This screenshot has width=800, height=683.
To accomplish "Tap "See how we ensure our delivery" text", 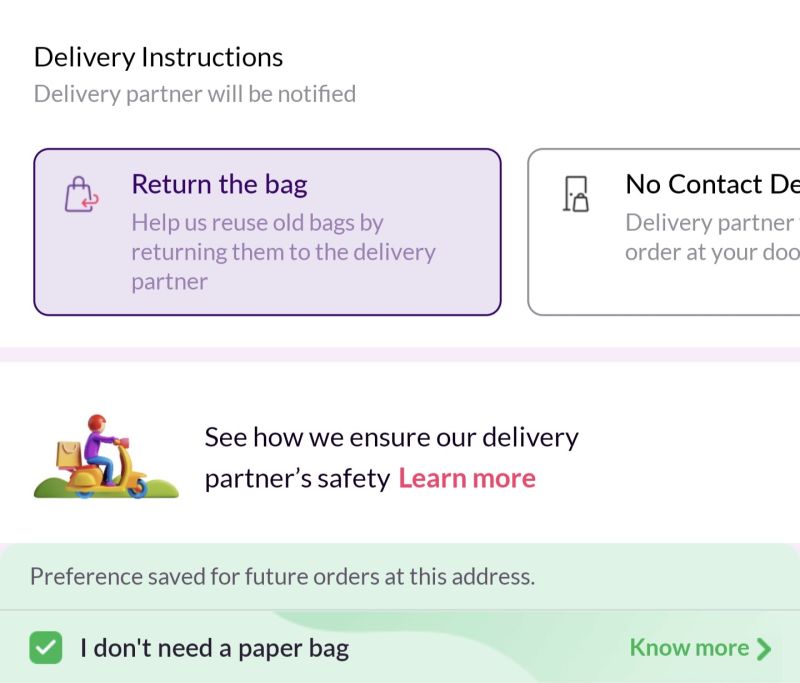I will tap(391, 437).
